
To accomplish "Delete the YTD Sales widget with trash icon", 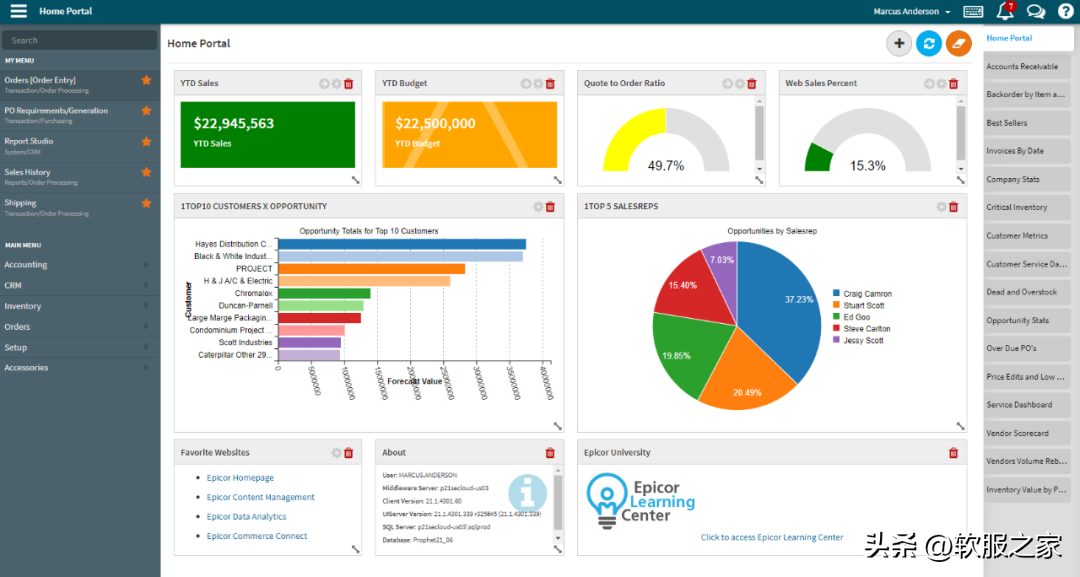I will pyautogui.click(x=349, y=84).
